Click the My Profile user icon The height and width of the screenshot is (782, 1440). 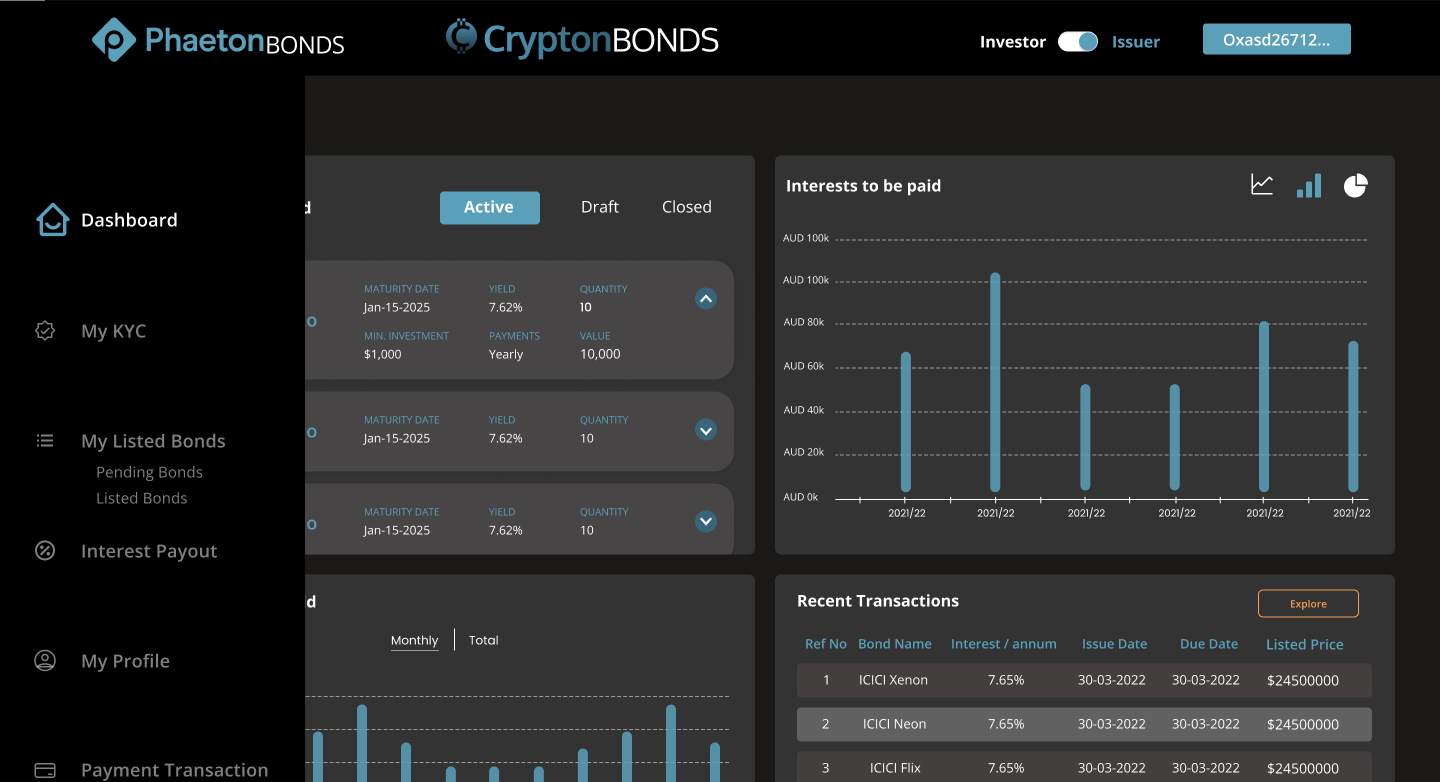(45, 661)
